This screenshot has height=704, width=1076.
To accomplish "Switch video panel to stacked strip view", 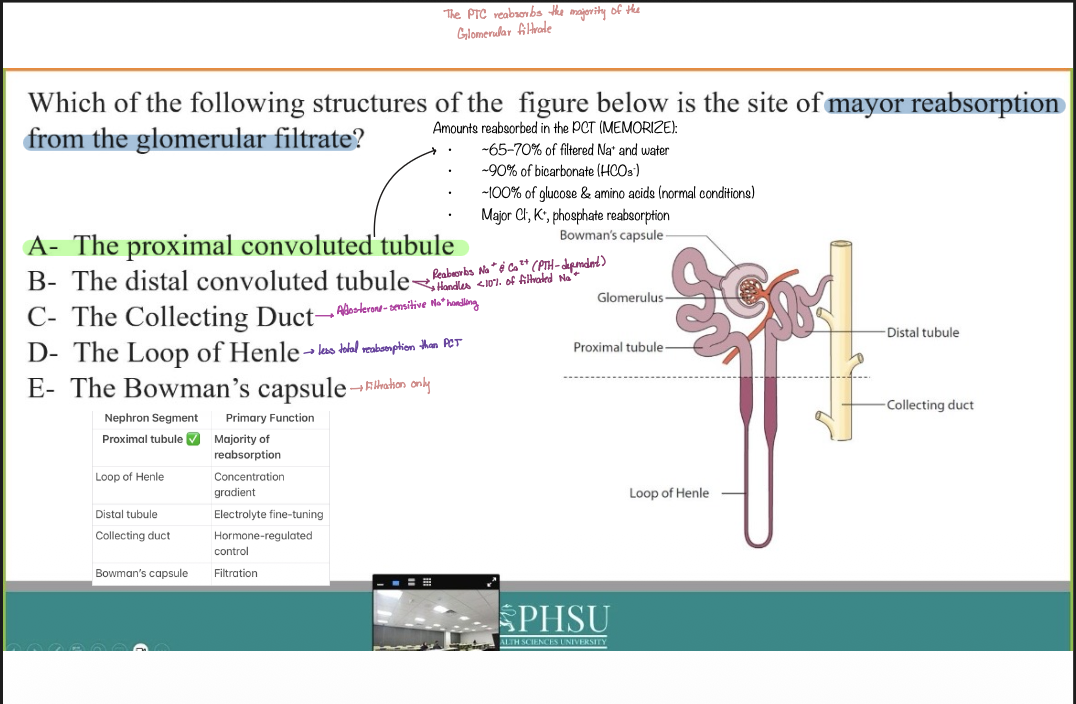I will [x=412, y=583].
